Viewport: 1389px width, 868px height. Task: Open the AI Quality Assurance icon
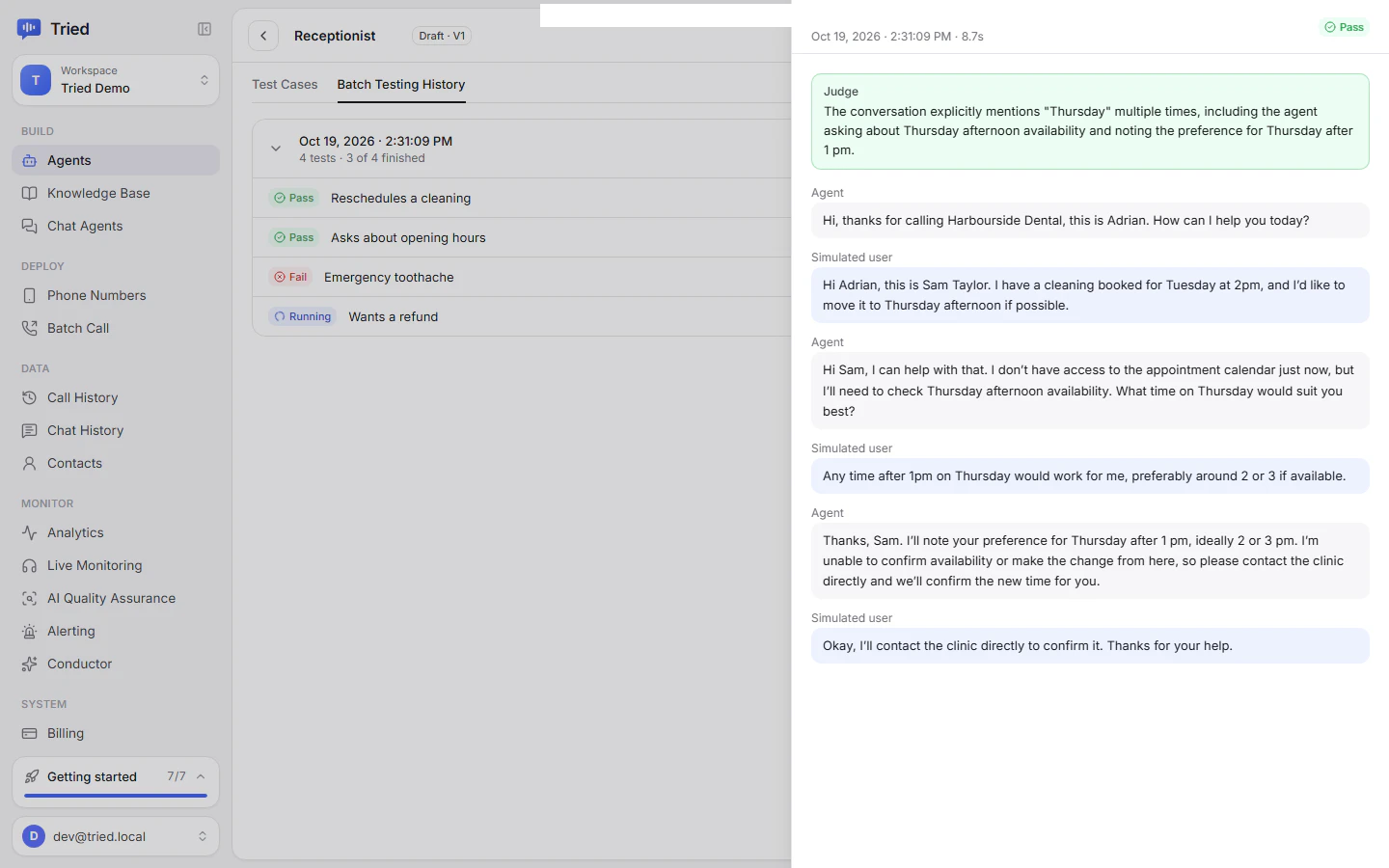pyautogui.click(x=30, y=598)
